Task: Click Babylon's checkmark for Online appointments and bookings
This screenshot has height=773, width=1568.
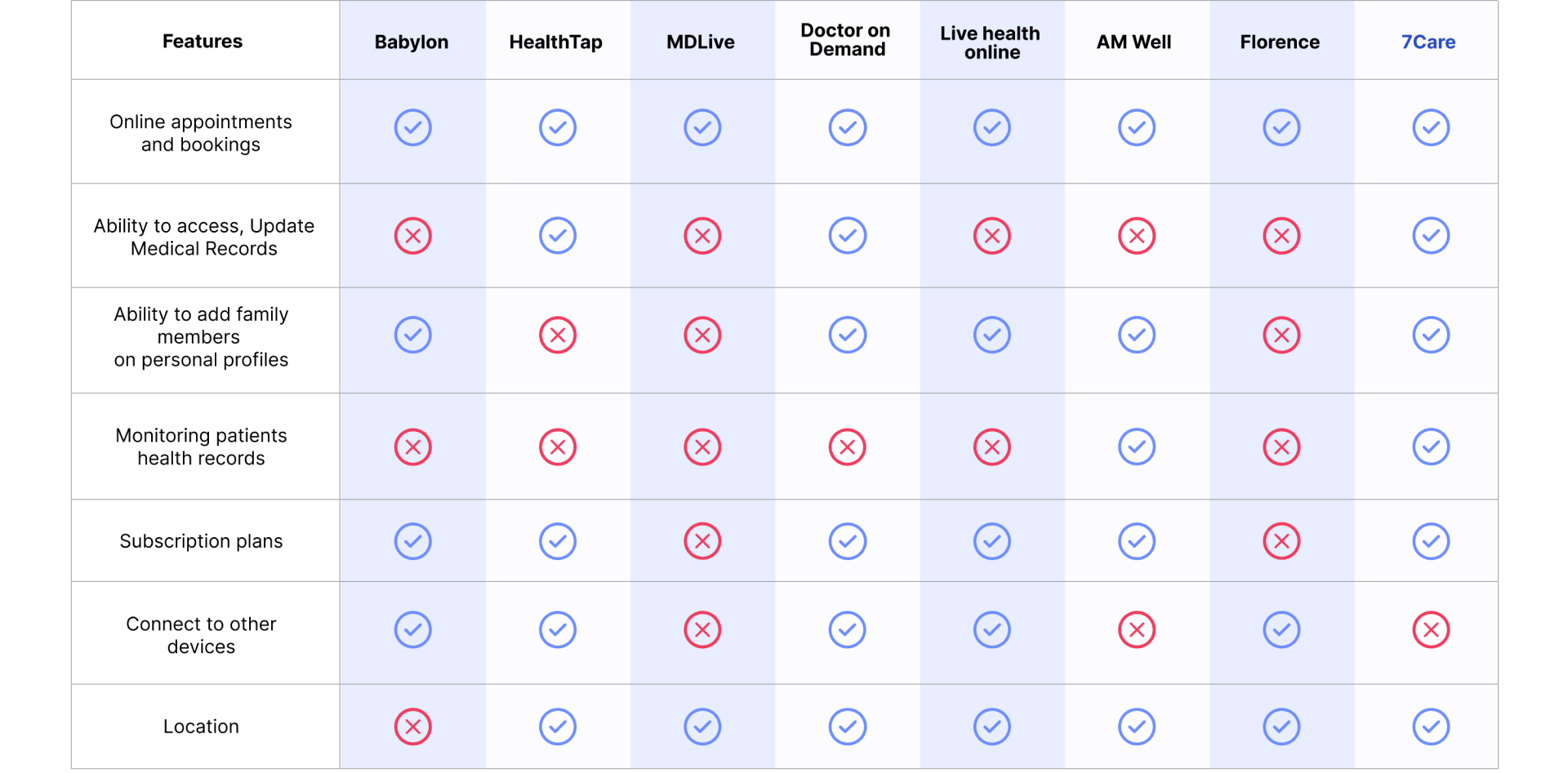Action: click(x=412, y=127)
